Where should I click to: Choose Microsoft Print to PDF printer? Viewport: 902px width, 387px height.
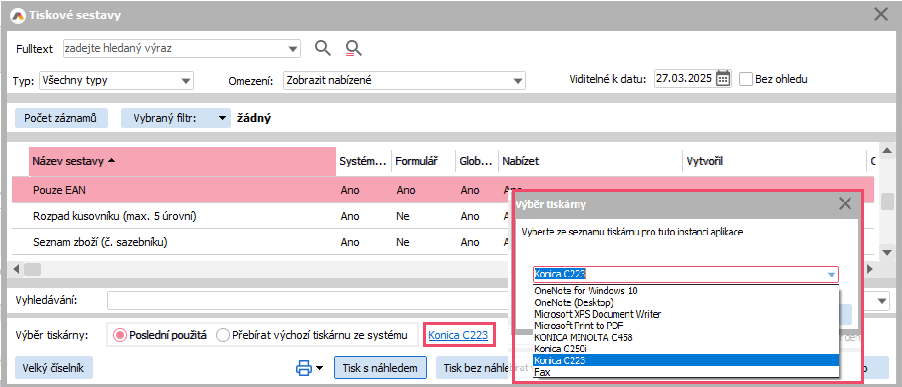pos(686,325)
